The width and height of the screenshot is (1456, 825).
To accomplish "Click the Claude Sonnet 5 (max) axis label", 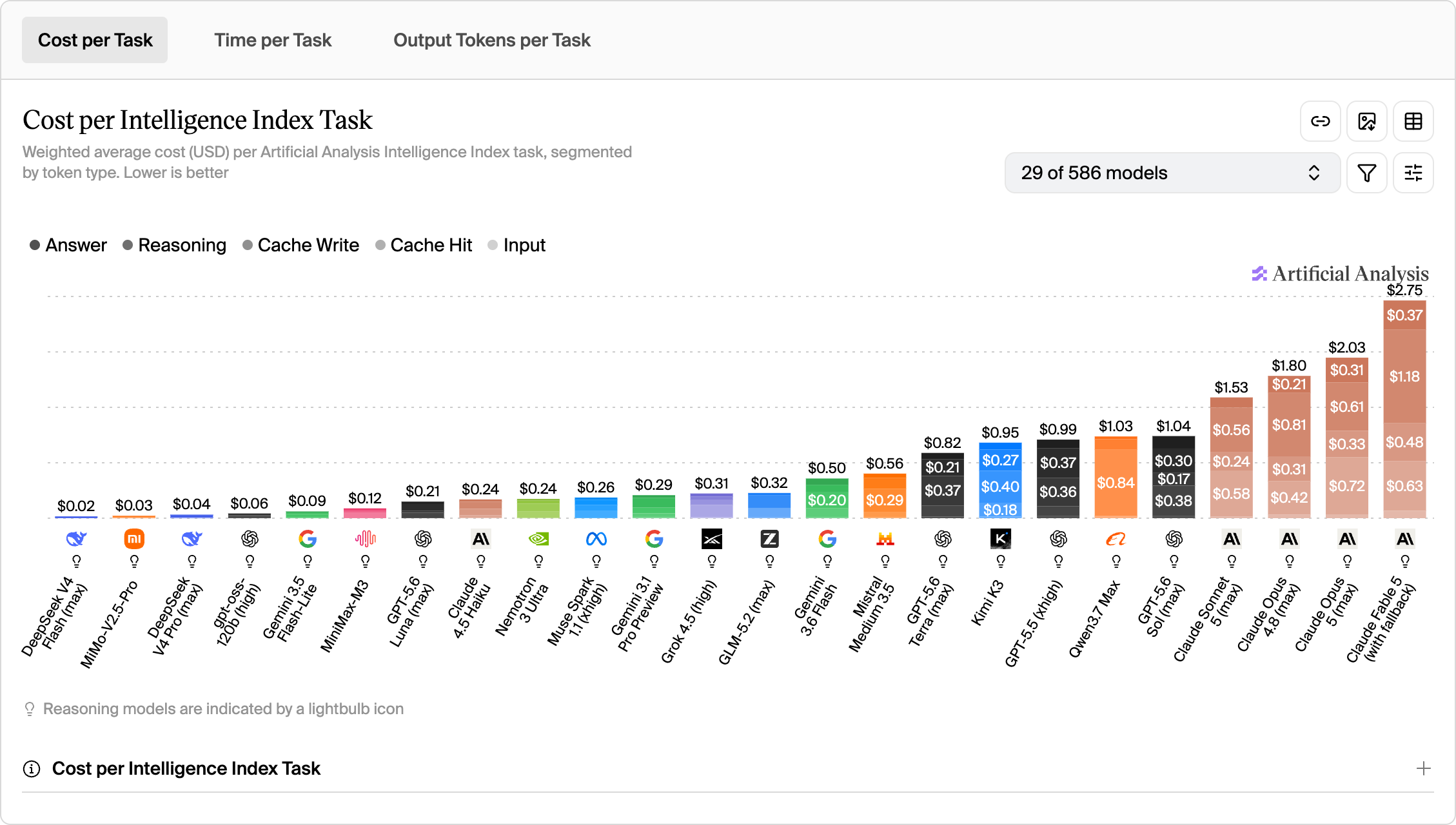I will pyautogui.click(x=1207, y=619).
